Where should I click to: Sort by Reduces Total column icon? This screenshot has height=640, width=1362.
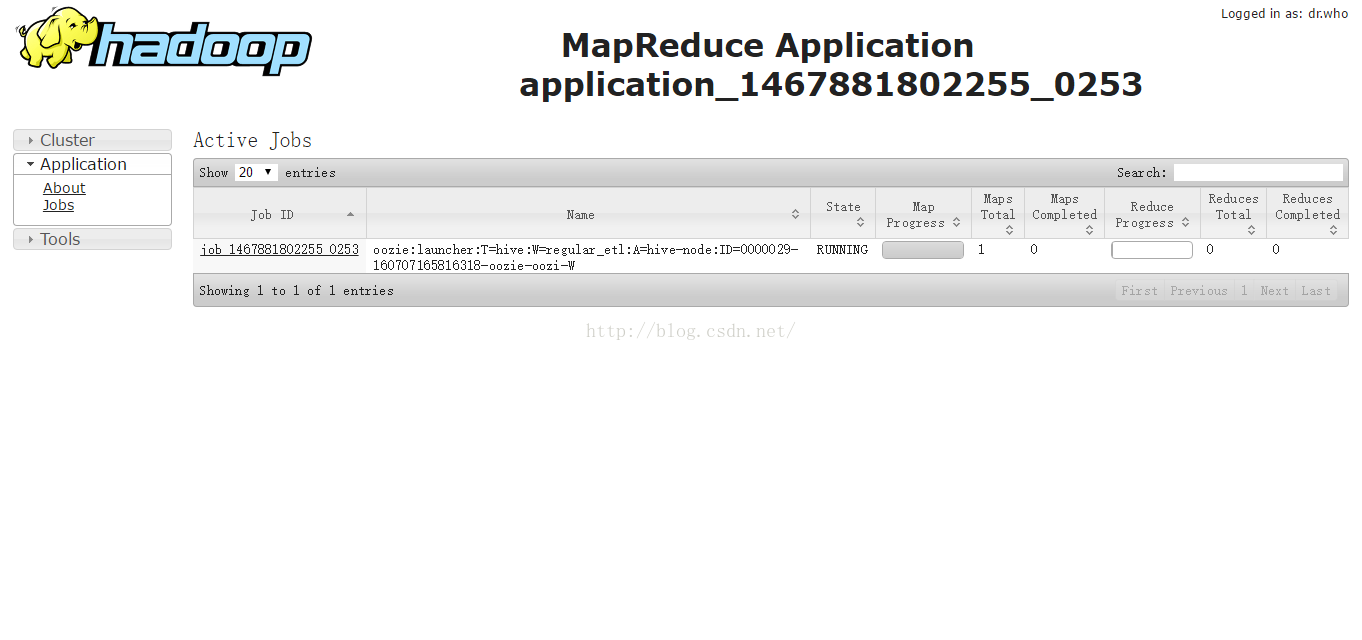click(x=1251, y=231)
